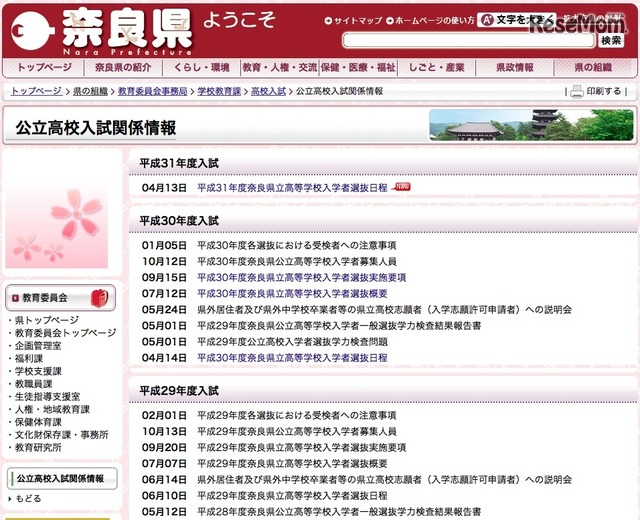The height and width of the screenshot is (520, 640).
Task: Click the printer icon beside 印刷する
Action: (576, 91)
